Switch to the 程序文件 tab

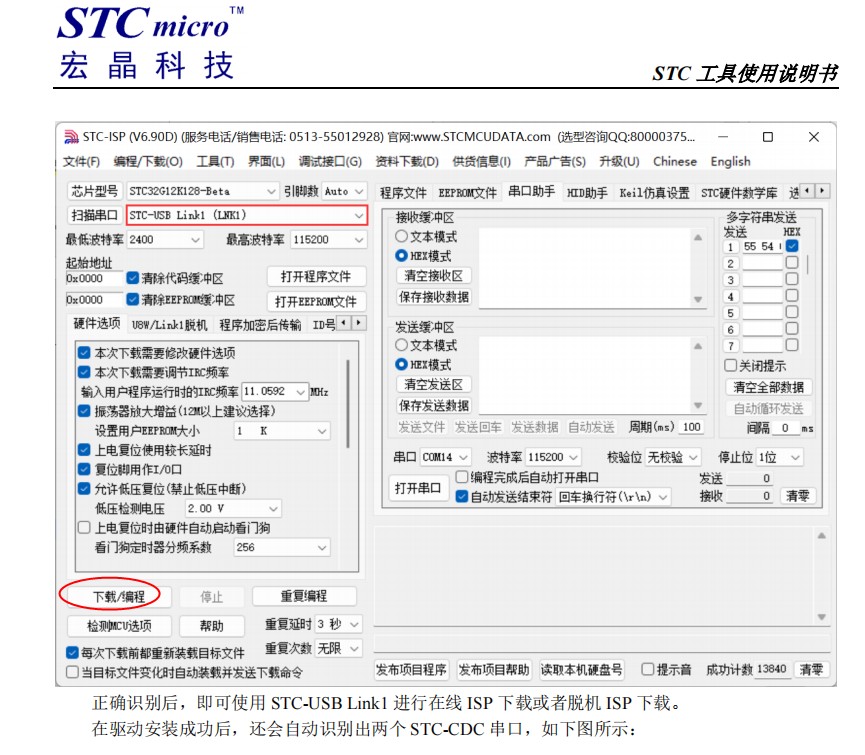(x=403, y=192)
